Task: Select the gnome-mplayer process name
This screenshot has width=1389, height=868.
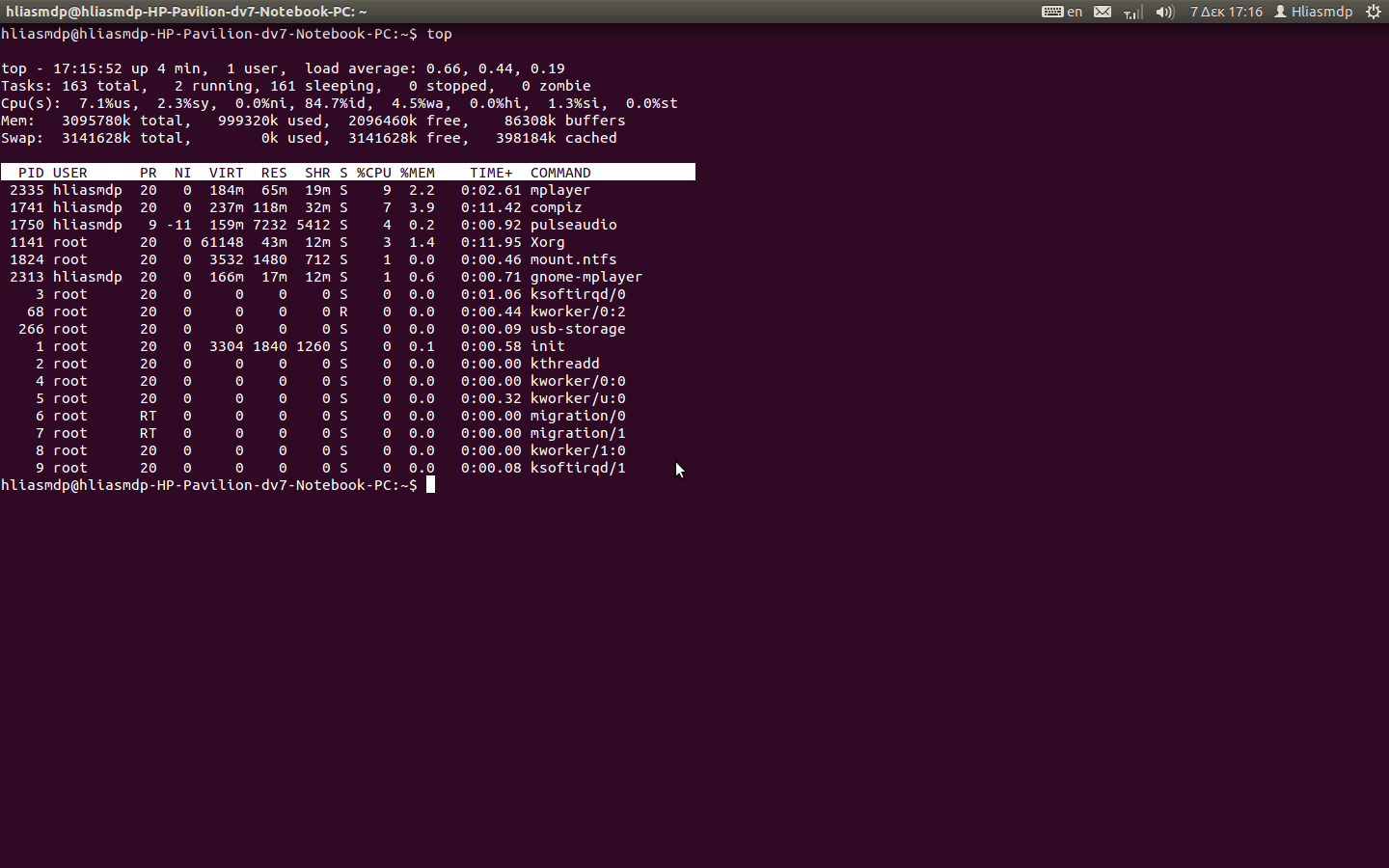Action: [x=586, y=277]
